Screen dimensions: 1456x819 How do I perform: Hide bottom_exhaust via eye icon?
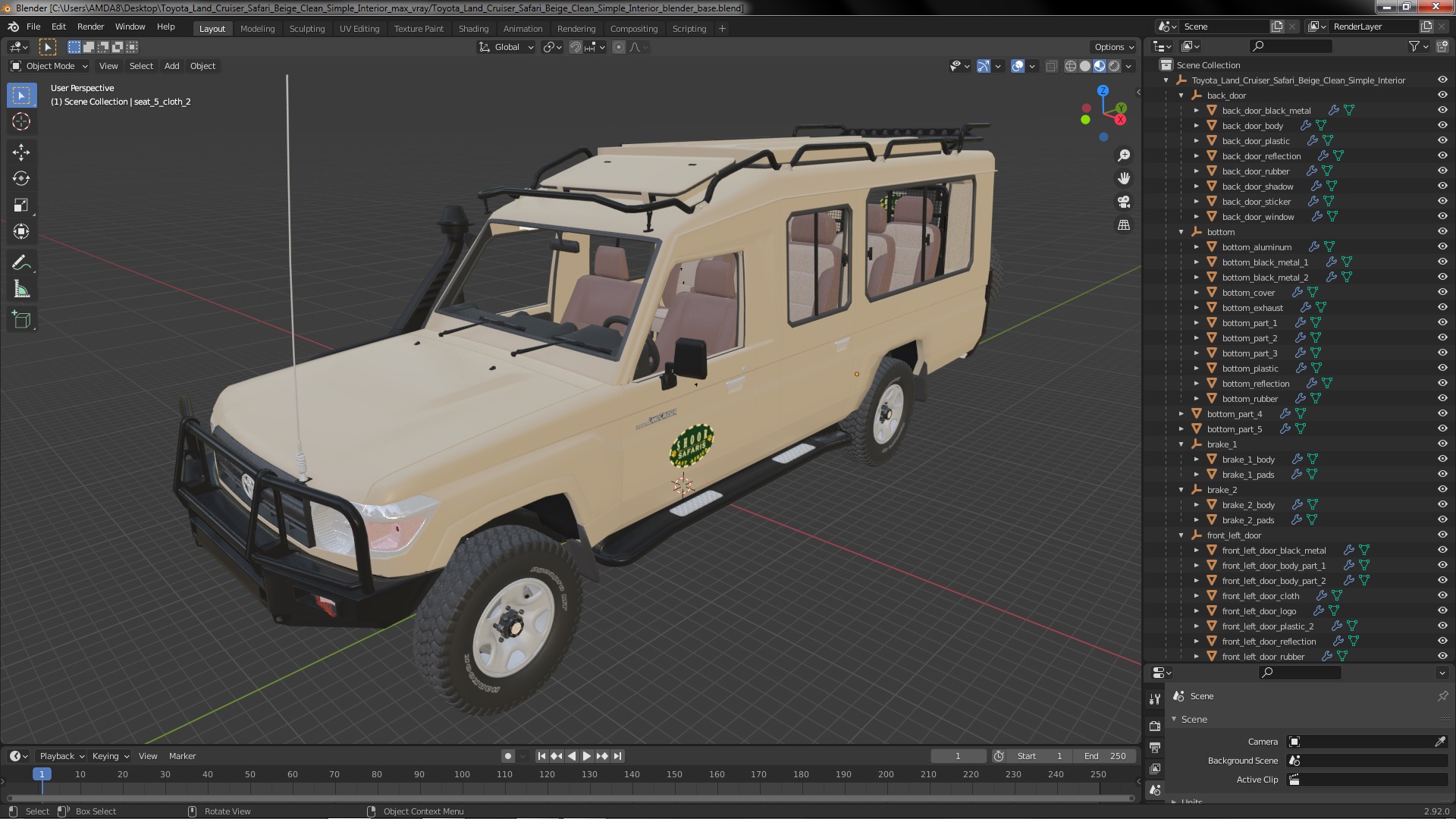pyautogui.click(x=1442, y=307)
